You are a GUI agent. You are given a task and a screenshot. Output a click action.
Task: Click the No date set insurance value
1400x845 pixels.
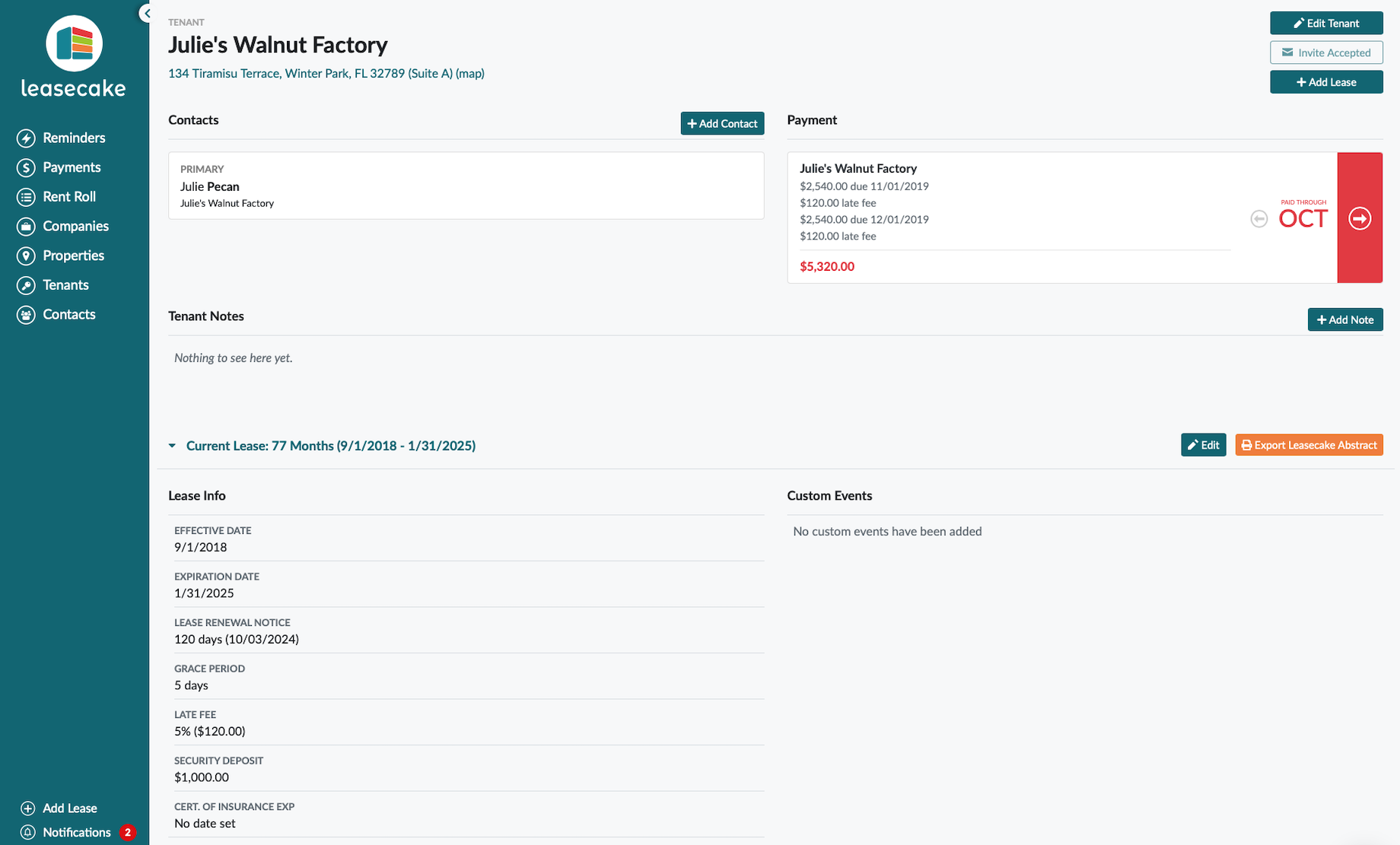(205, 824)
